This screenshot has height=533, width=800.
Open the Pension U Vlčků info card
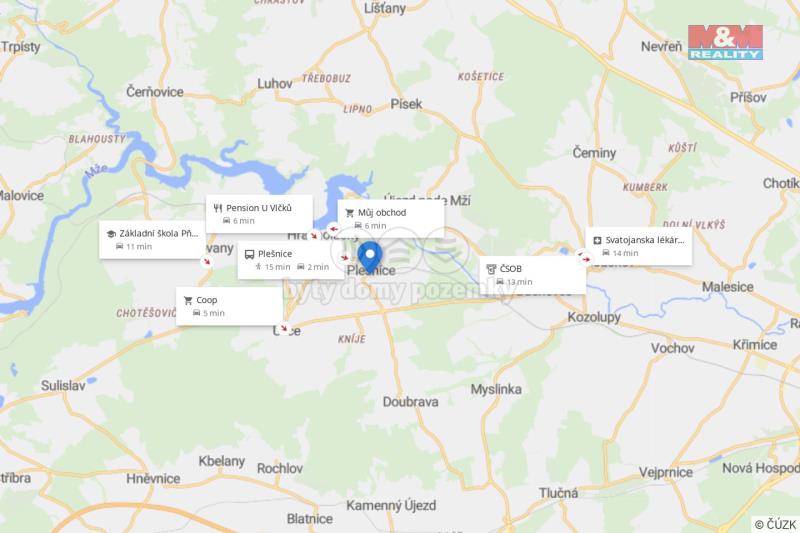(x=259, y=214)
